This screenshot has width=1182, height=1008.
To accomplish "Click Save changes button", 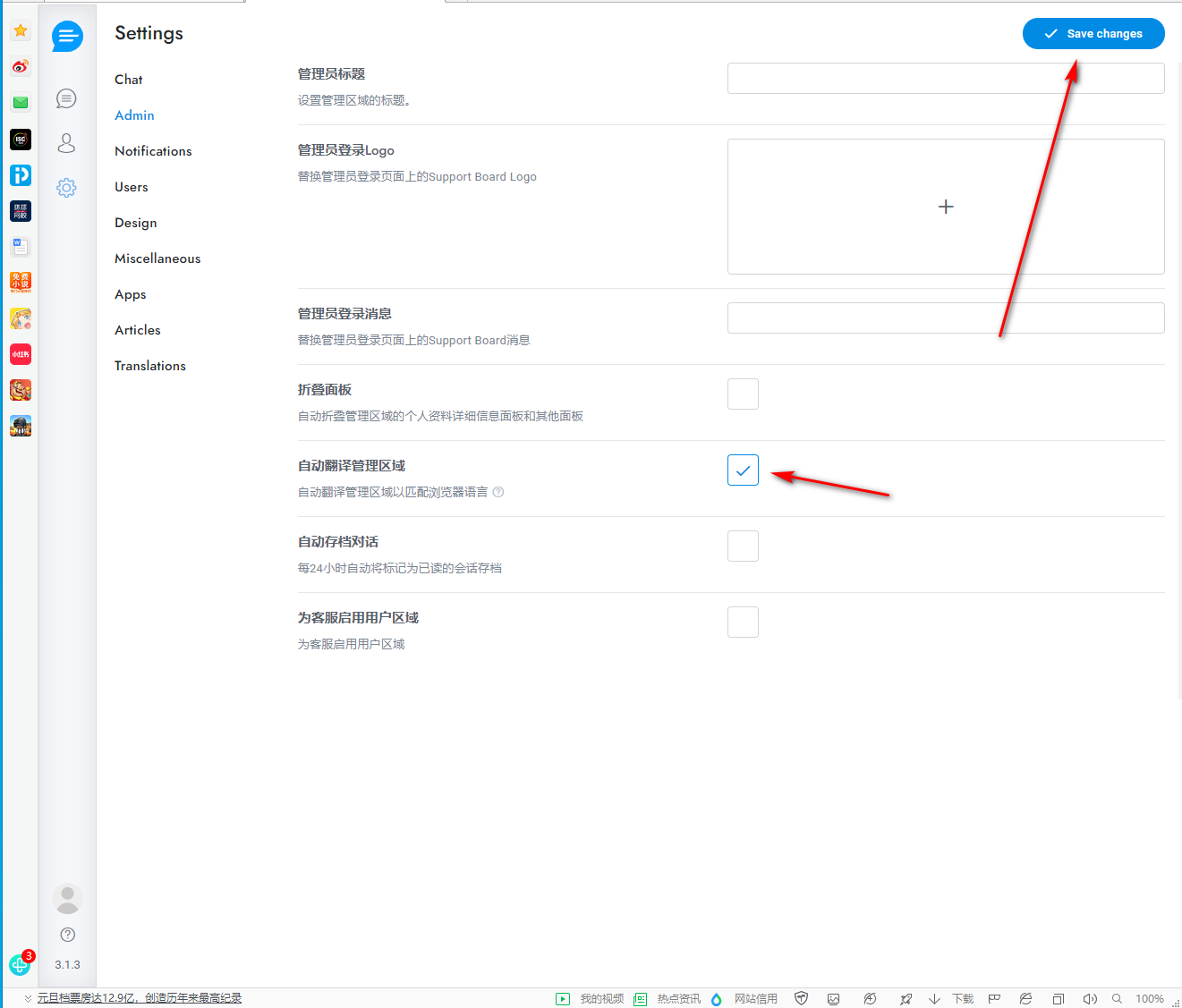I will (x=1093, y=33).
